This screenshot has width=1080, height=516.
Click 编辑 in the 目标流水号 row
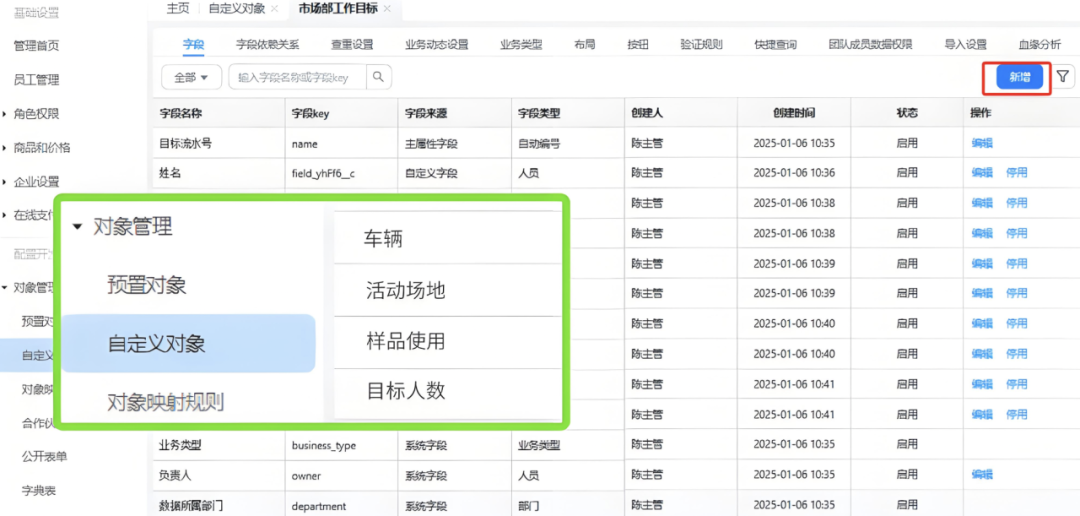[x=982, y=143]
